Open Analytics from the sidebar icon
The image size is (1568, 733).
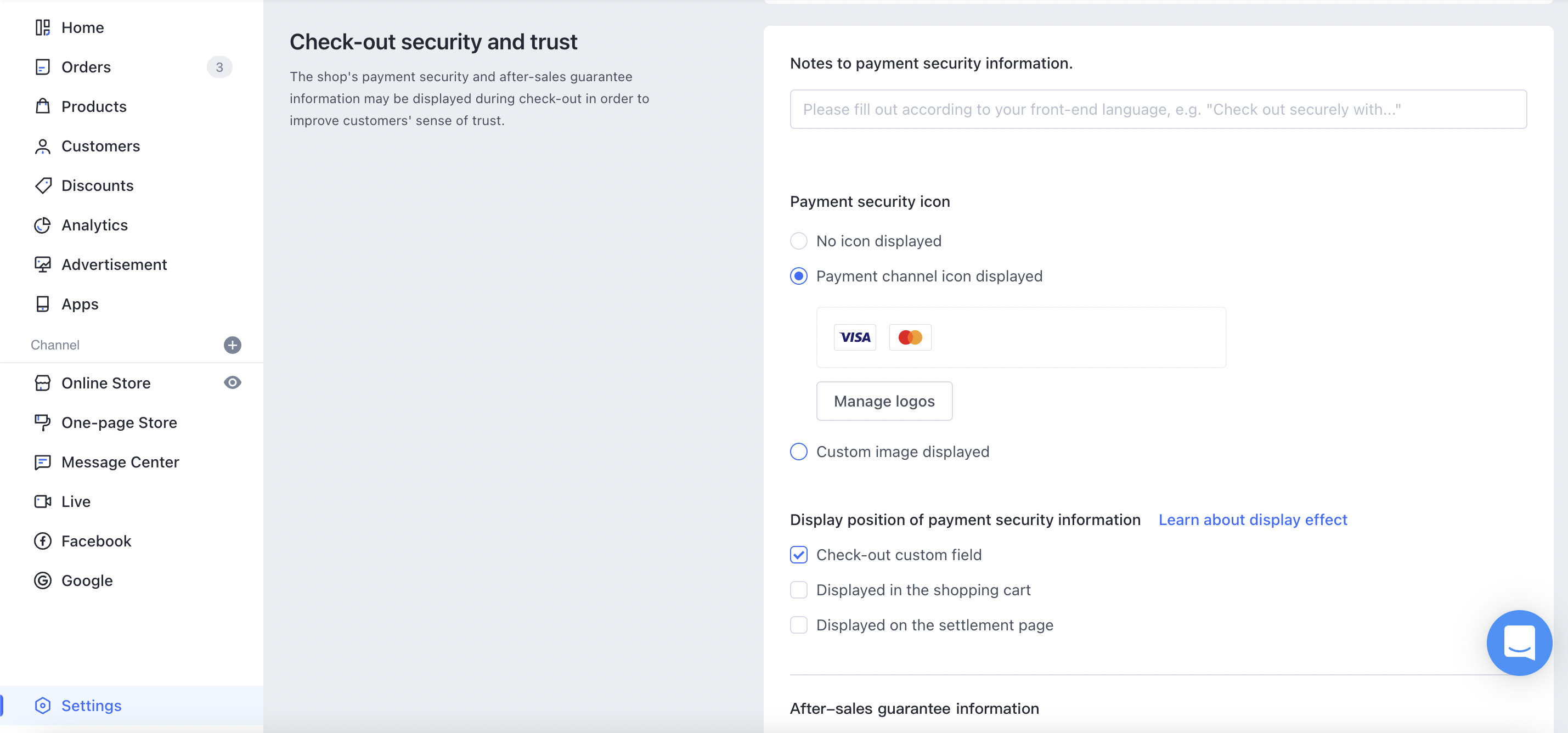[x=43, y=225]
